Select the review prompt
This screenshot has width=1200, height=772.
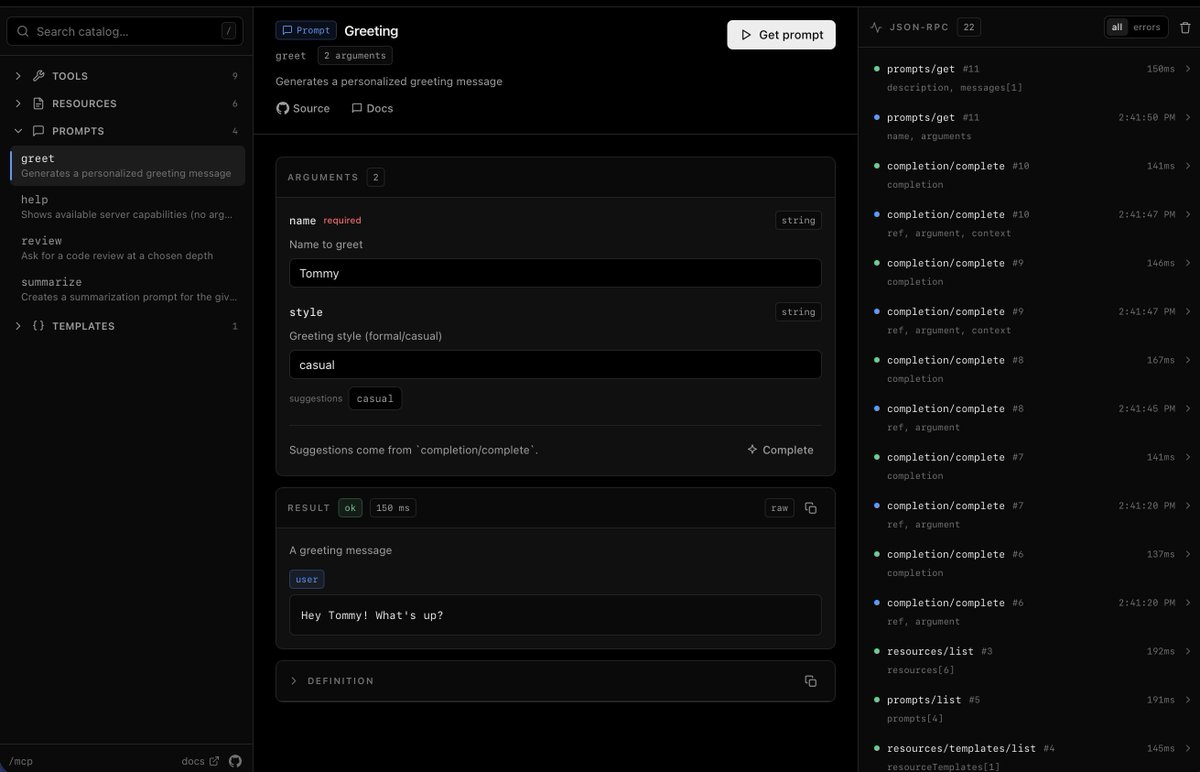tap(127, 248)
